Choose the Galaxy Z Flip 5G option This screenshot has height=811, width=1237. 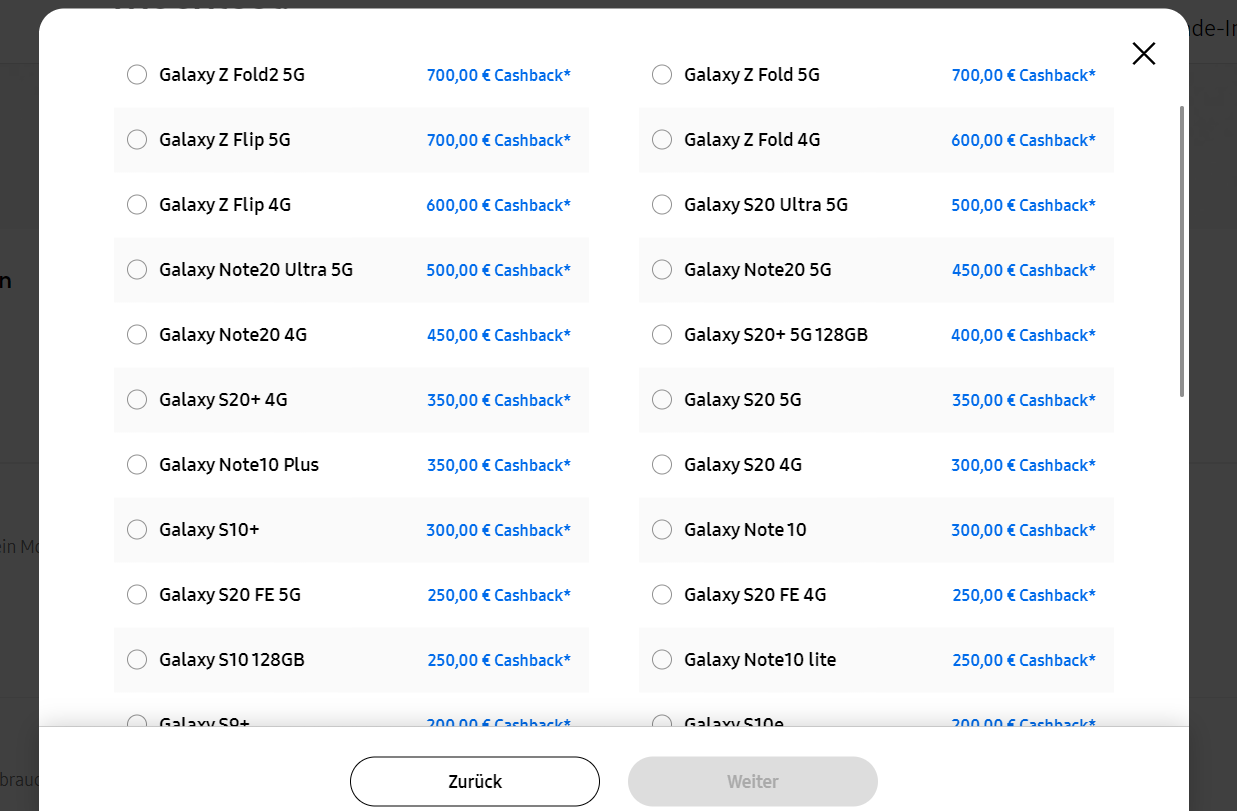tap(137, 140)
